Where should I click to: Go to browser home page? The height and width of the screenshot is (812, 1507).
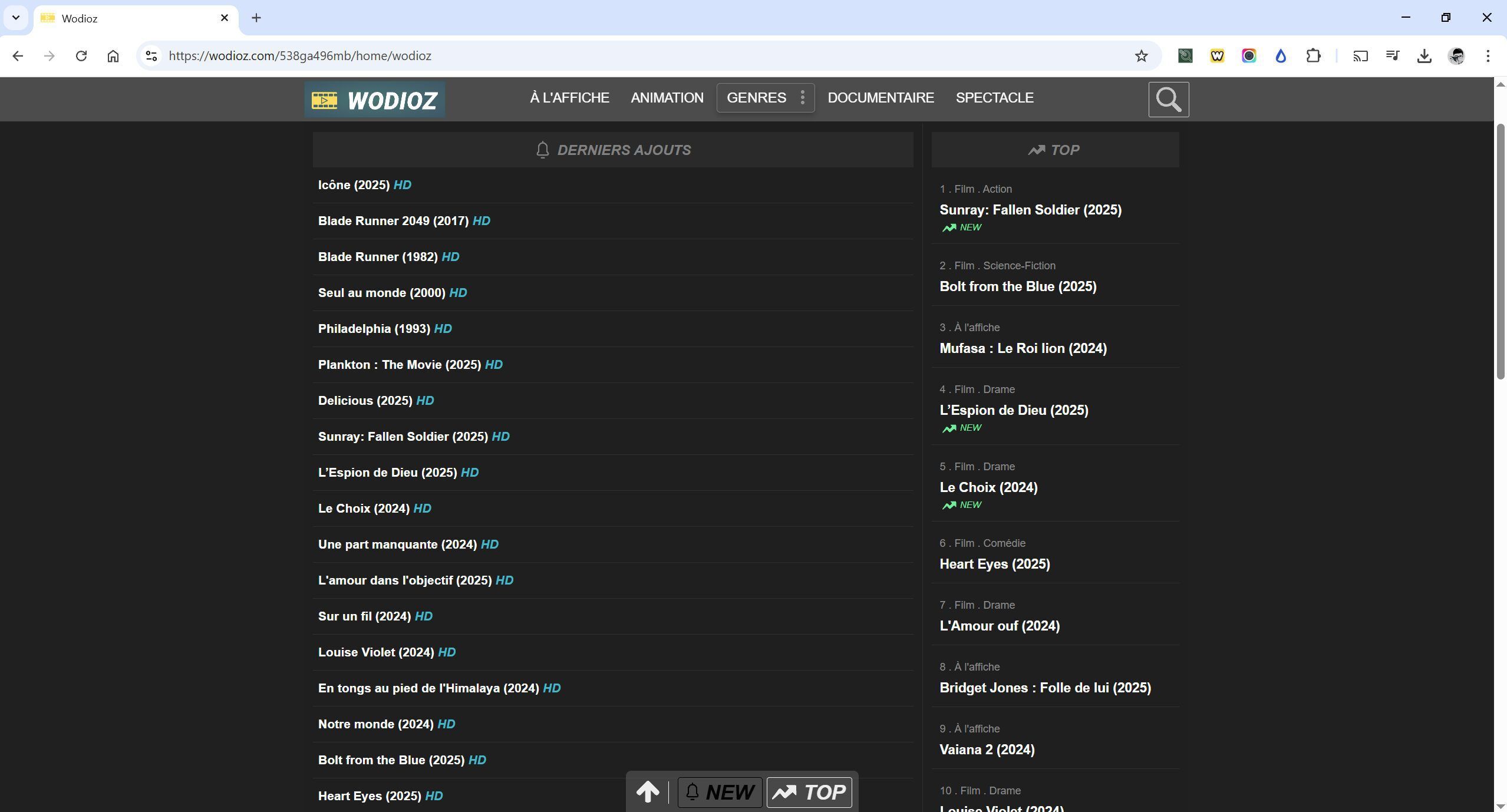click(113, 56)
